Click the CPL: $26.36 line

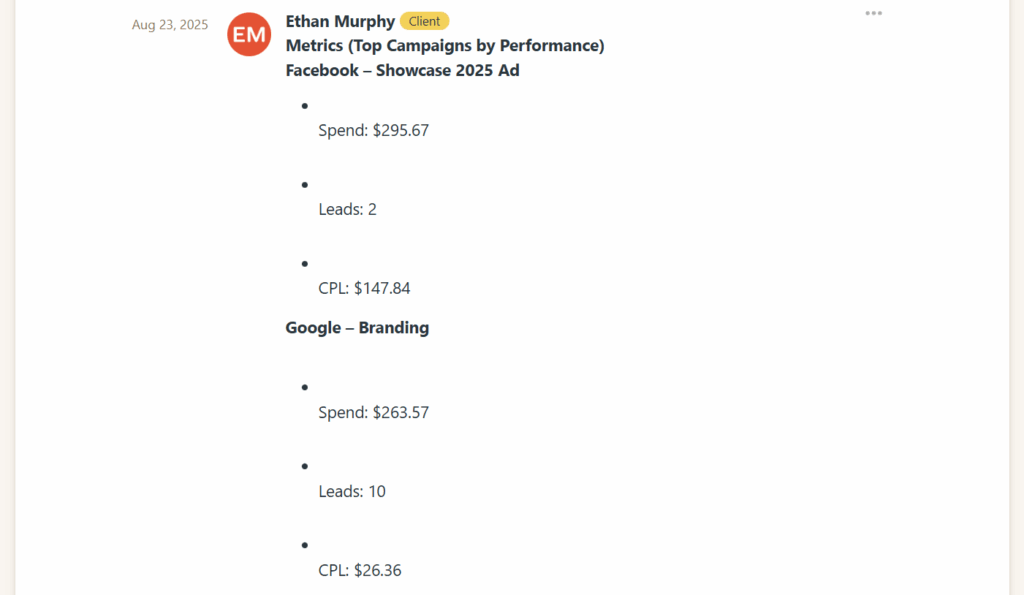[x=360, y=570]
